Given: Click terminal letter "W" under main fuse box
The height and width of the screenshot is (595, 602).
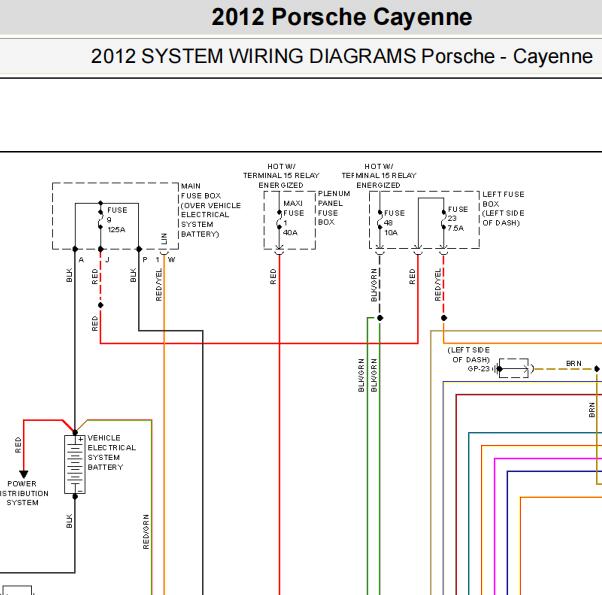Looking at the screenshot, I should (x=171, y=260).
